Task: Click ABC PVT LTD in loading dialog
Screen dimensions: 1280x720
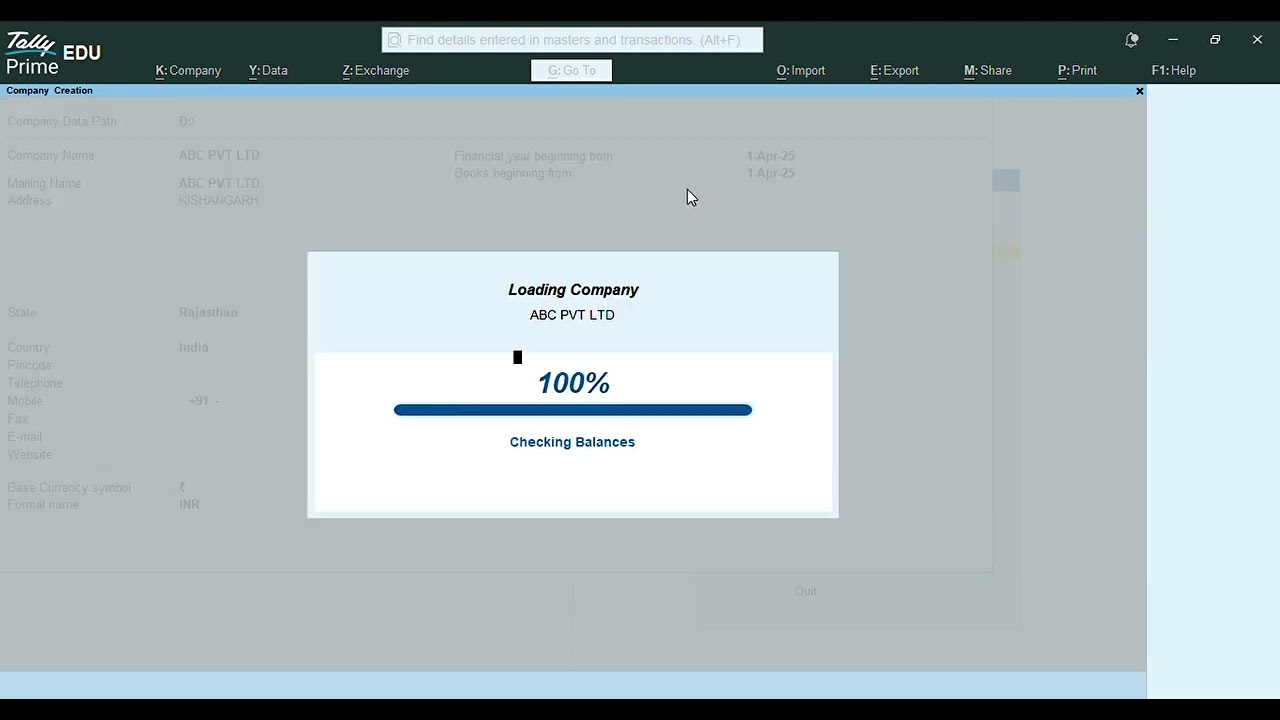Action: [x=572, y=315]
